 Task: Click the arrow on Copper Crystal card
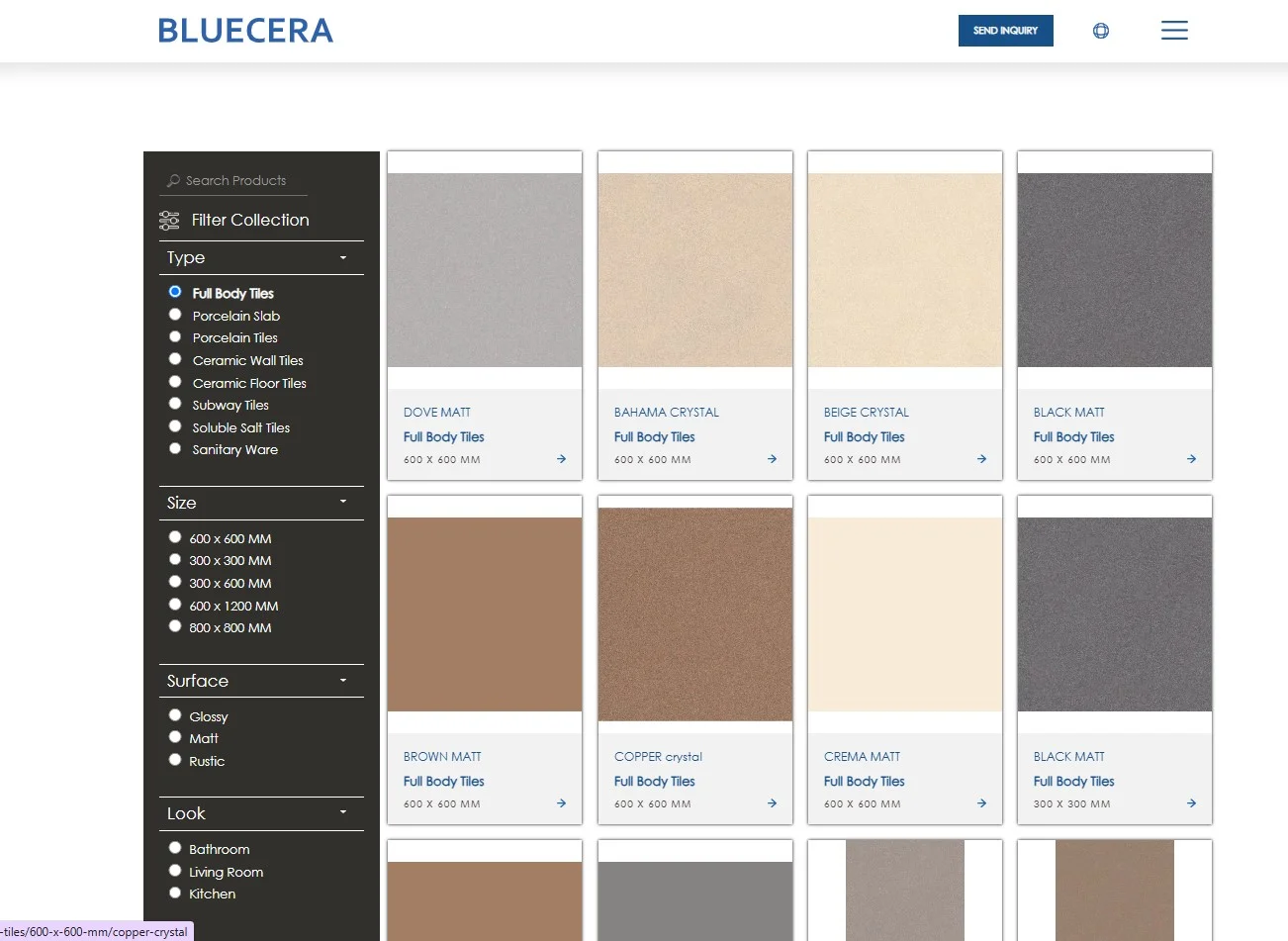772,803
